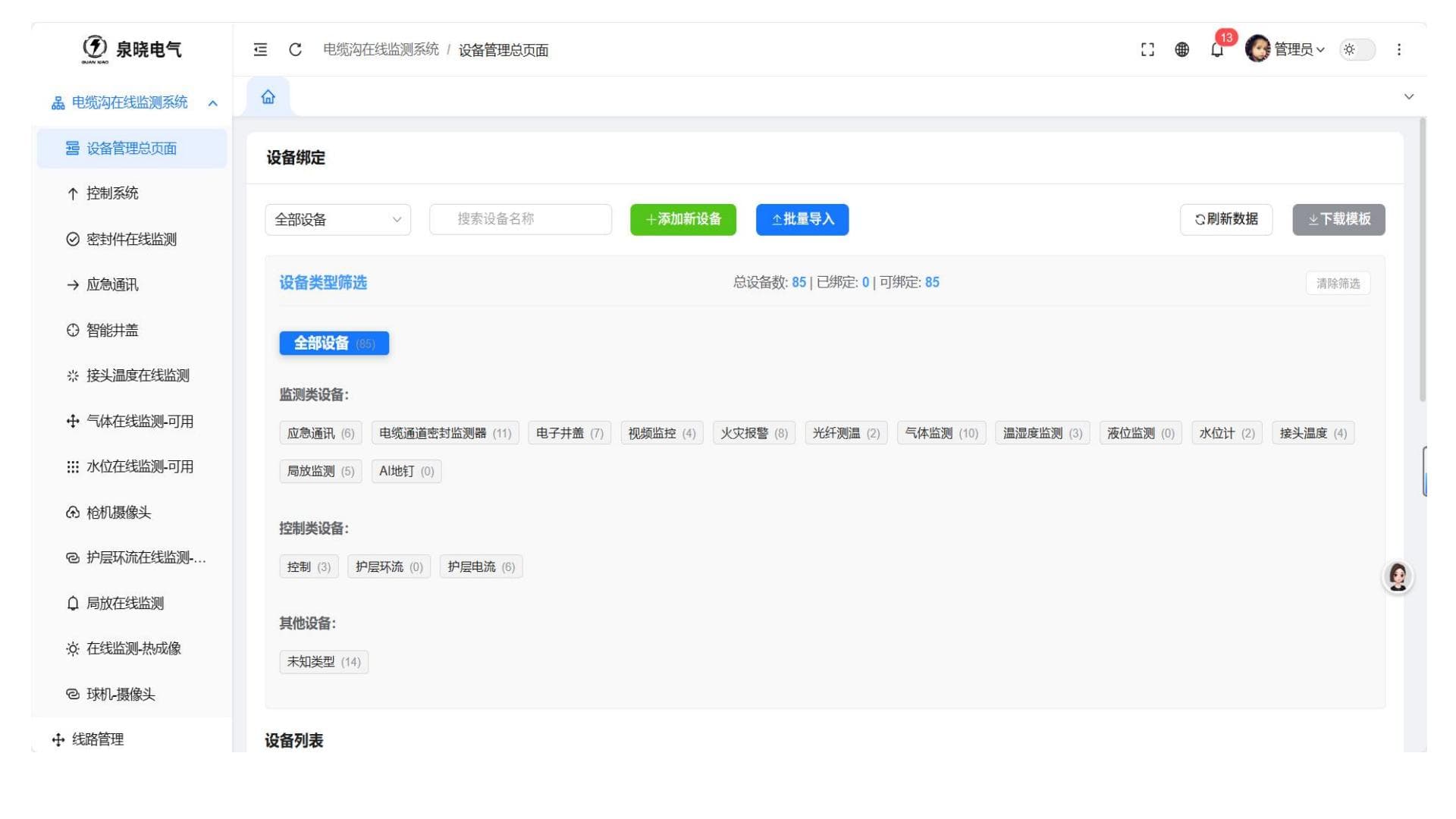Open 接头温度在线监测 sidebar item
1456x819 pixels.
132,375
